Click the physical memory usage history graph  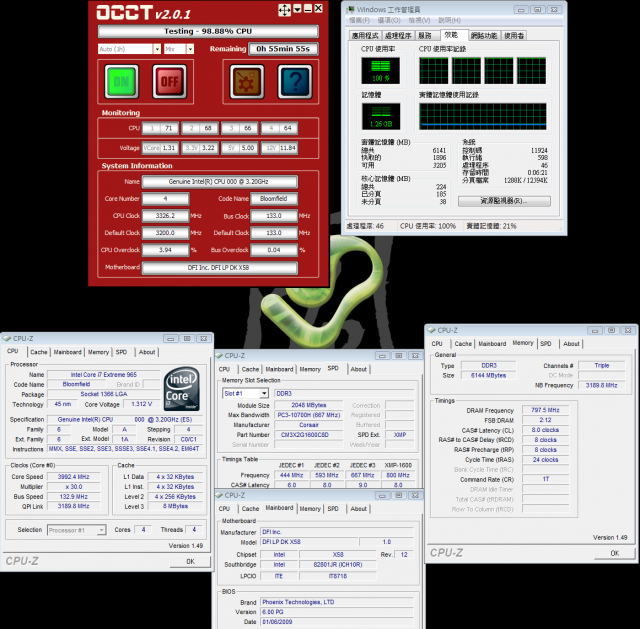482,116
